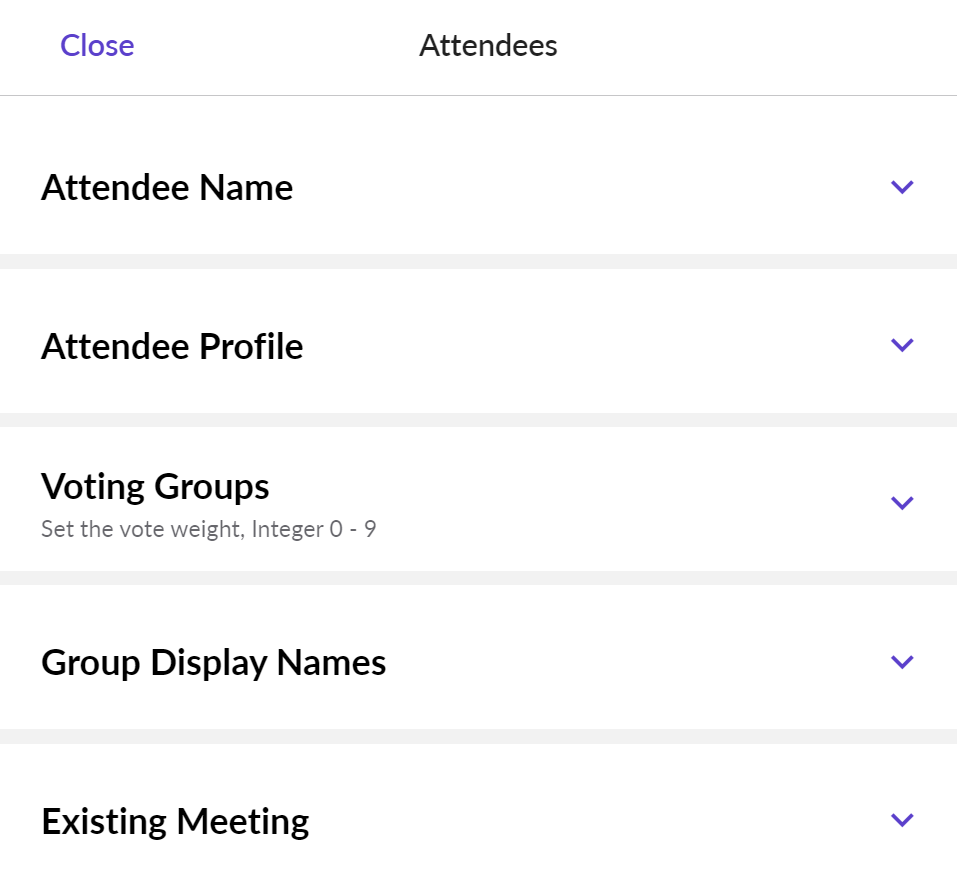Click the header bar right of Attendees title
The height and width of the screenshot is (879, 957).
760,46
